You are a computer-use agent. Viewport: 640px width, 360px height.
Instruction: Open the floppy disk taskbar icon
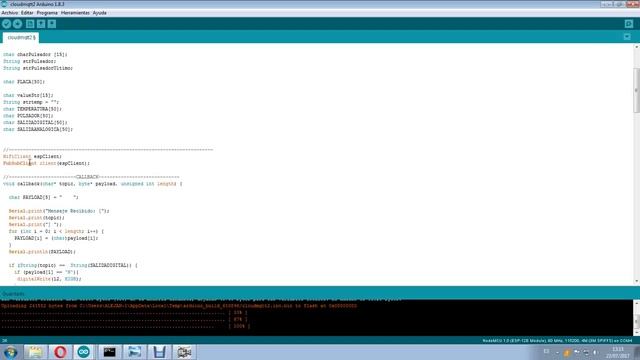pos(159,352)
